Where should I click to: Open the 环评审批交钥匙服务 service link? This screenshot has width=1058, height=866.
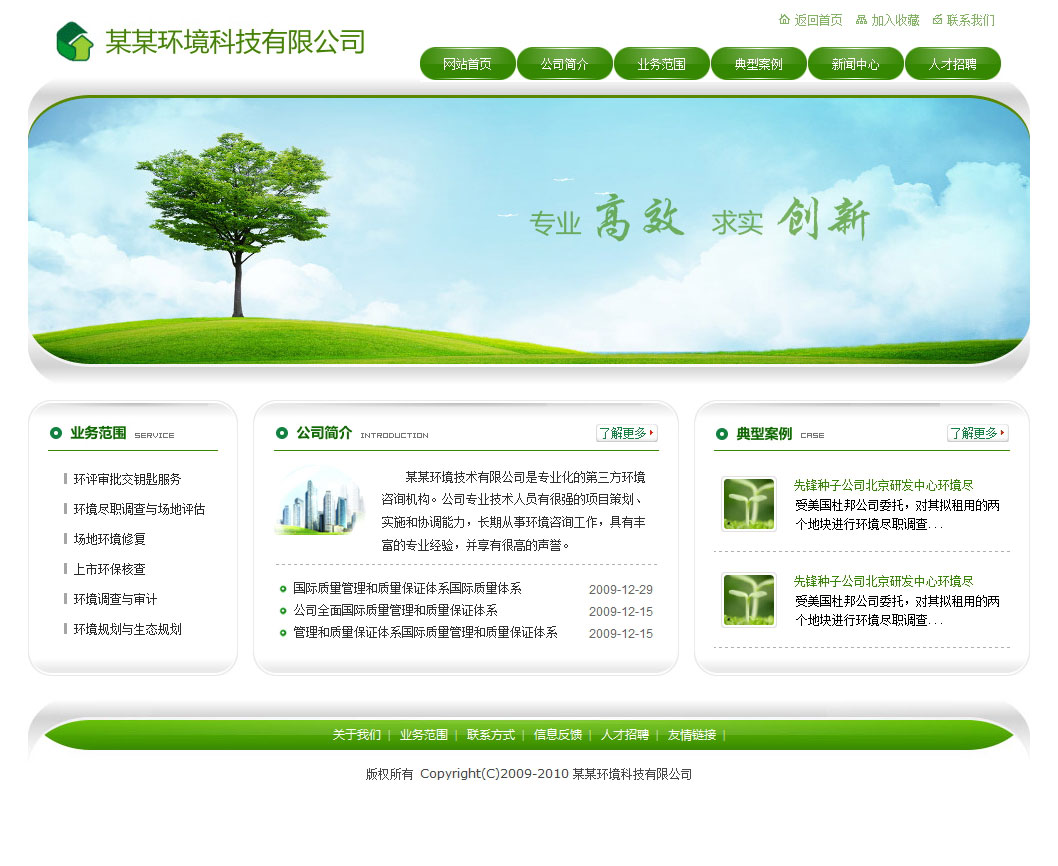[x=127, y=479]
